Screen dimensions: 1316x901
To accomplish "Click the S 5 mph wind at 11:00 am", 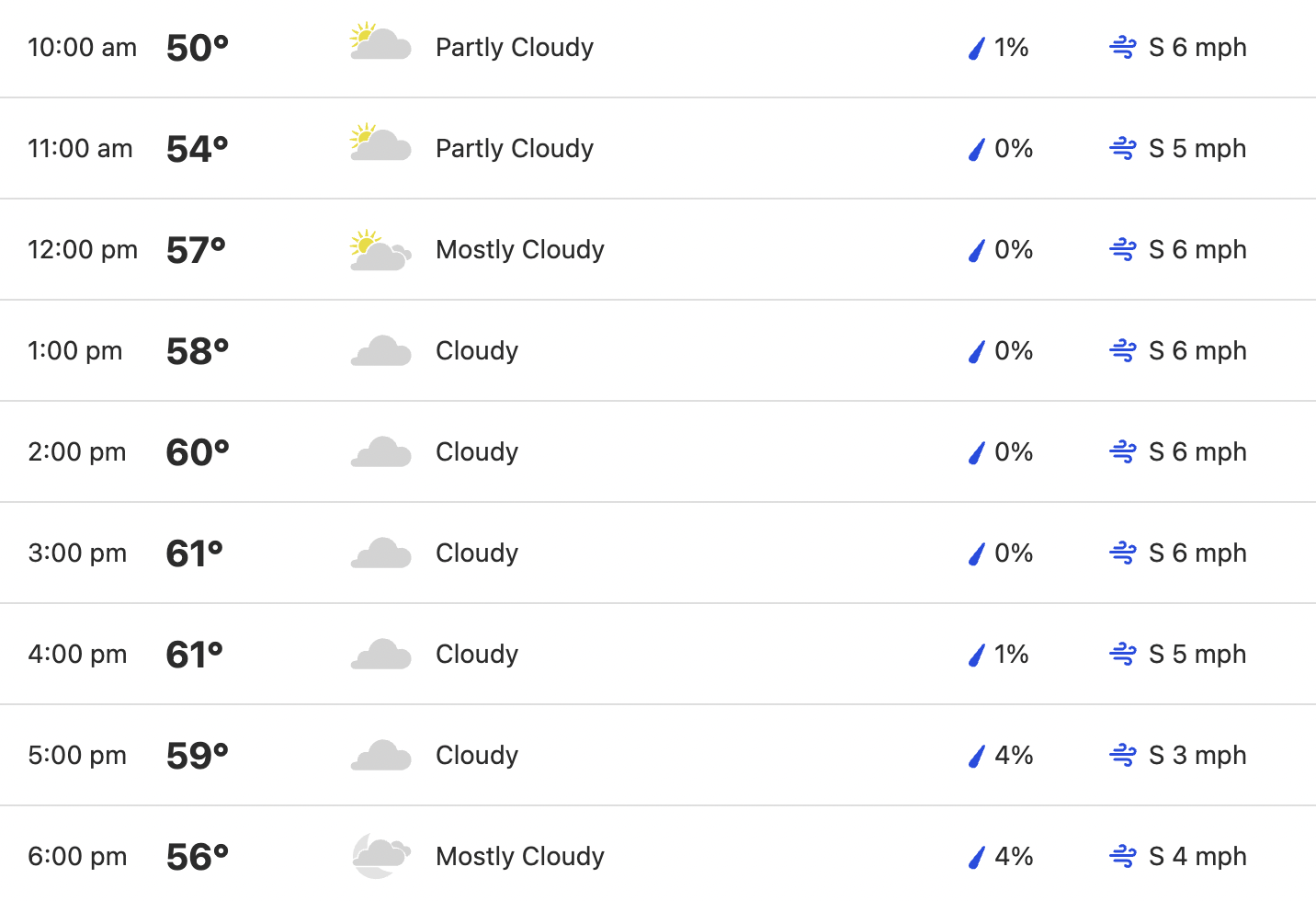I will click(x=1197, y=149).
